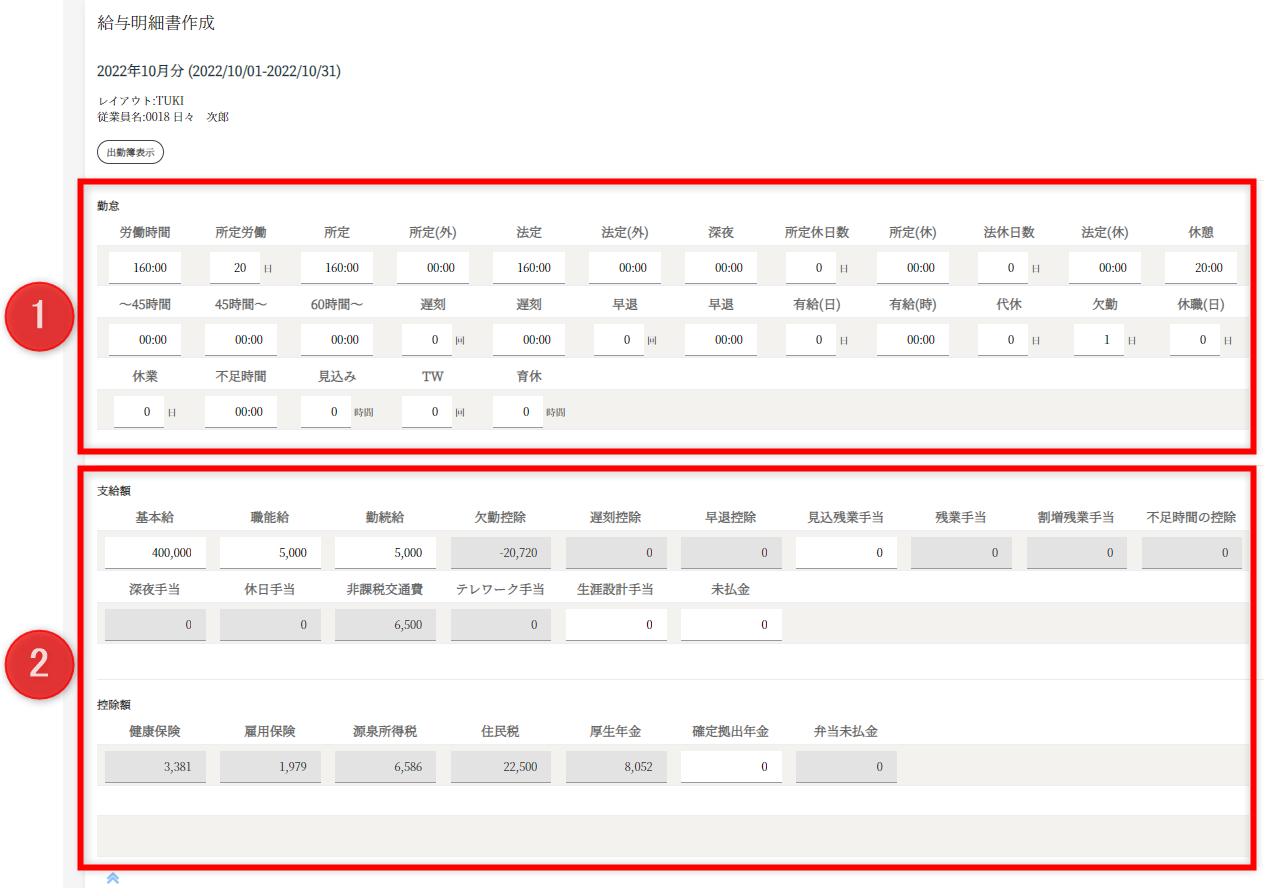Focus the 有給(日) days field
This screenshot has height=888, width=1264.
tap(811, 340)
